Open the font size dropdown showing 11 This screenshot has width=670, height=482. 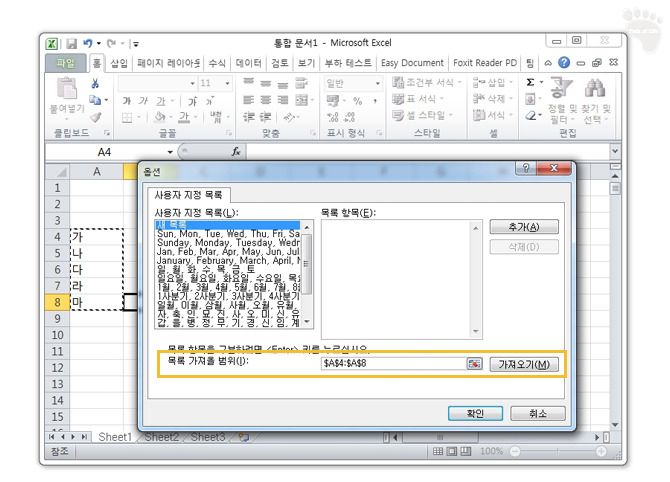pos(227,83)
